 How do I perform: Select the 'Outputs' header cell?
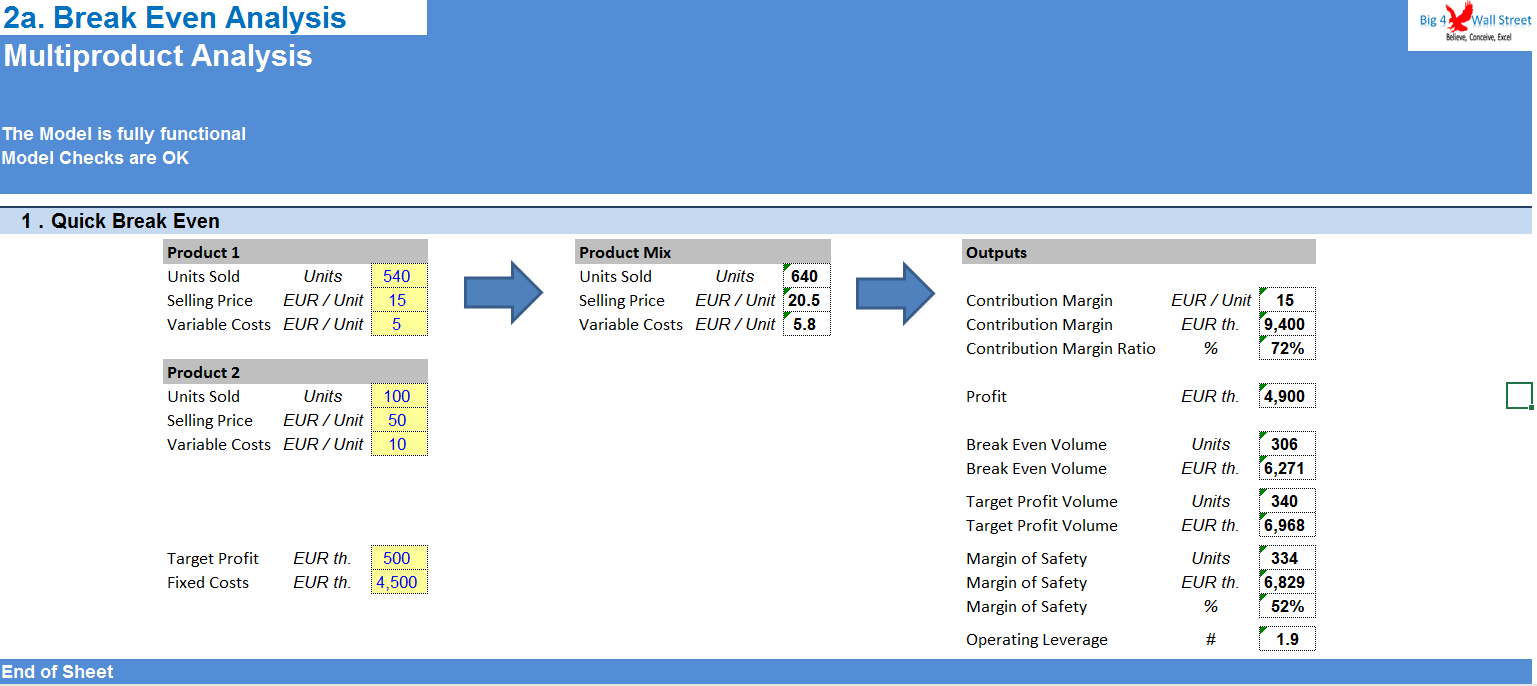click(1139, 252)
